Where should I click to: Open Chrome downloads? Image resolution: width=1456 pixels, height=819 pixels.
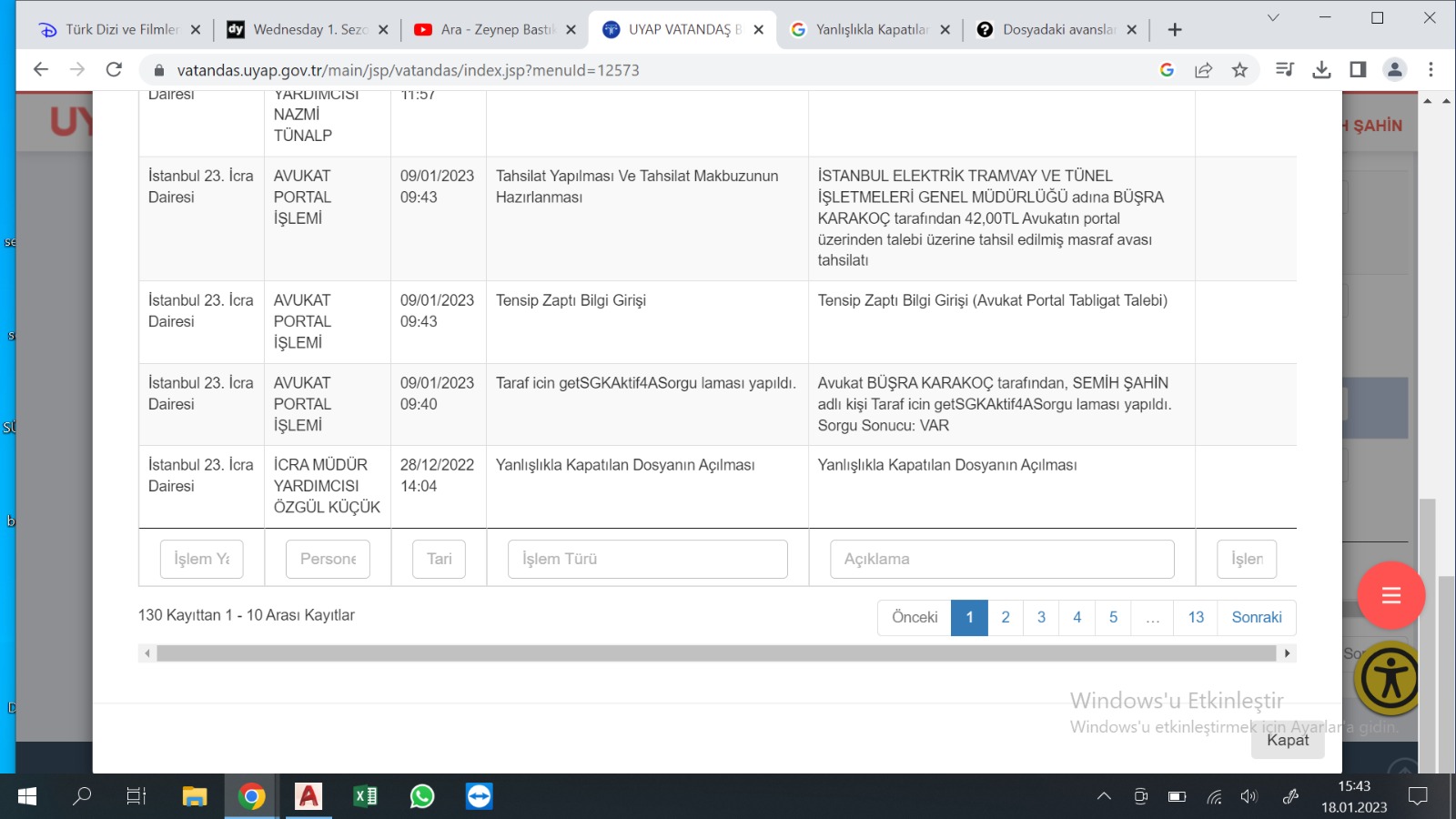click(x=1321, y=70)
